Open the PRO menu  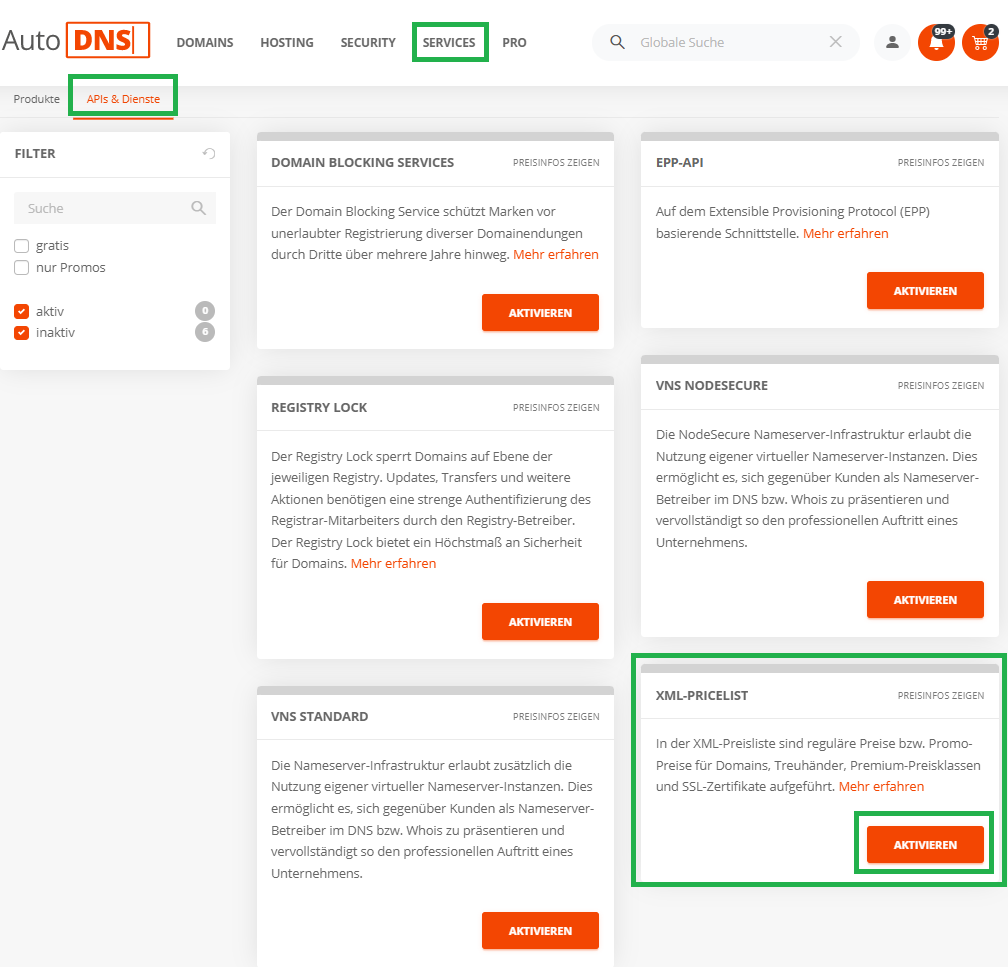(514, 42)
